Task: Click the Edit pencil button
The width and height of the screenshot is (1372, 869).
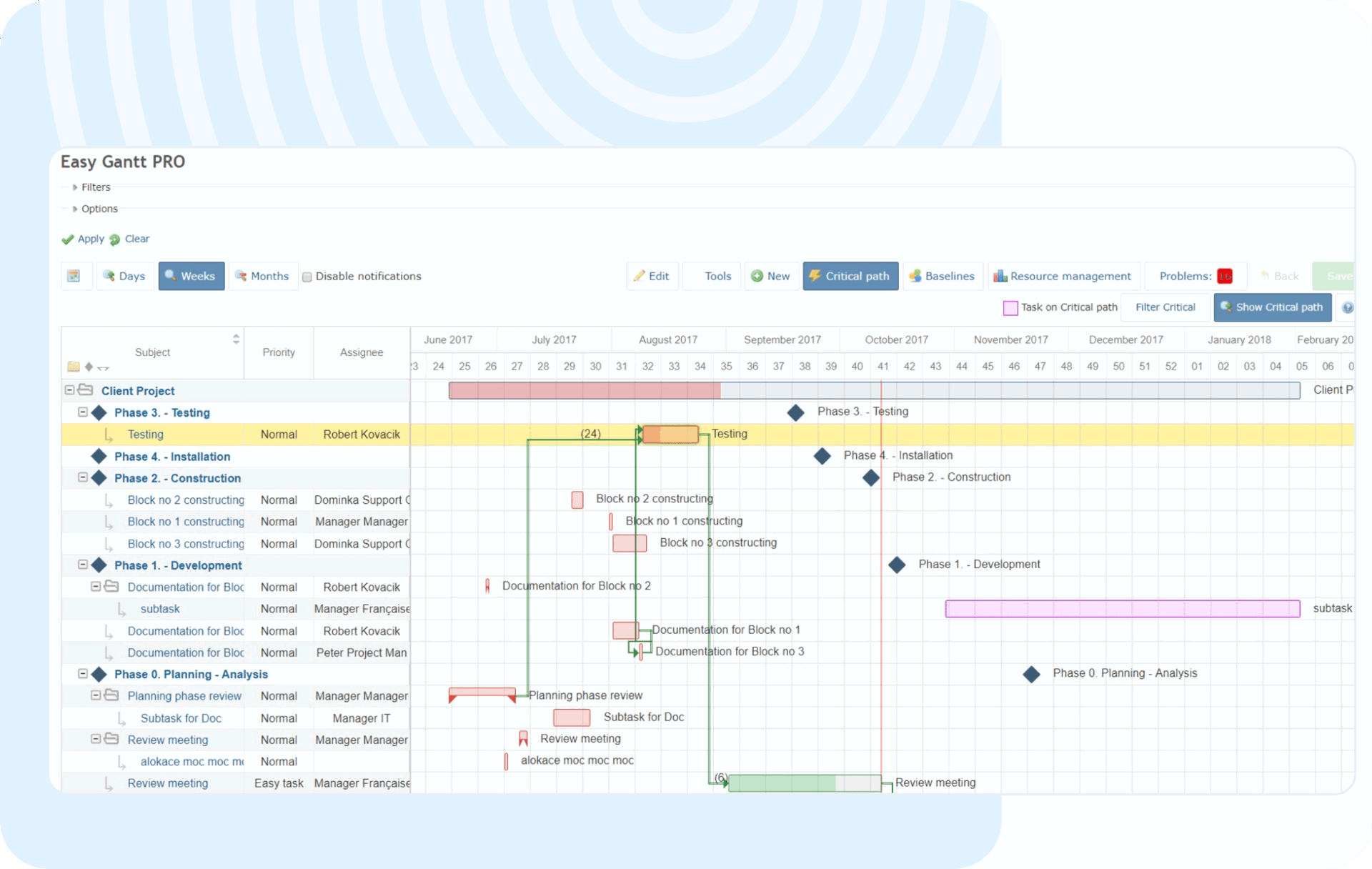Action: coord(651,276)
